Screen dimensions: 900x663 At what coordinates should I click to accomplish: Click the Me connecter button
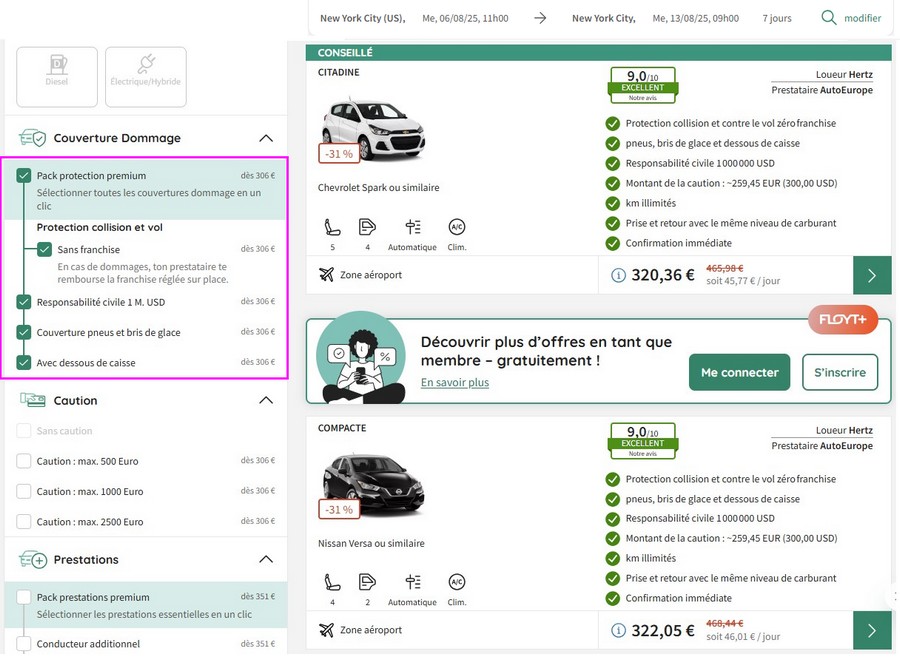[739, 372]
